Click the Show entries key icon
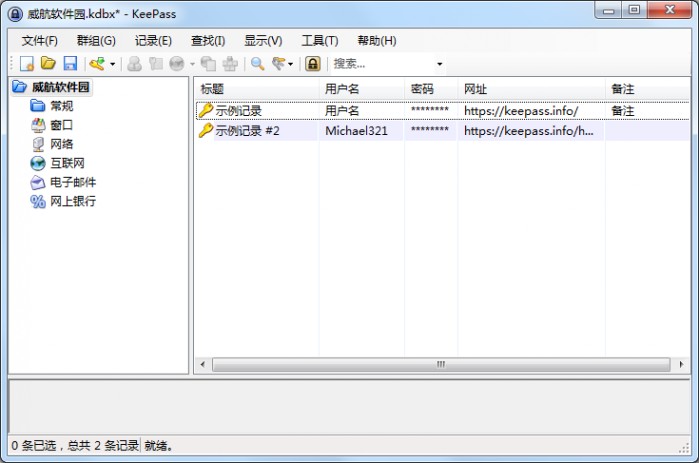This screenshot has height=463, width=699. 279,64
